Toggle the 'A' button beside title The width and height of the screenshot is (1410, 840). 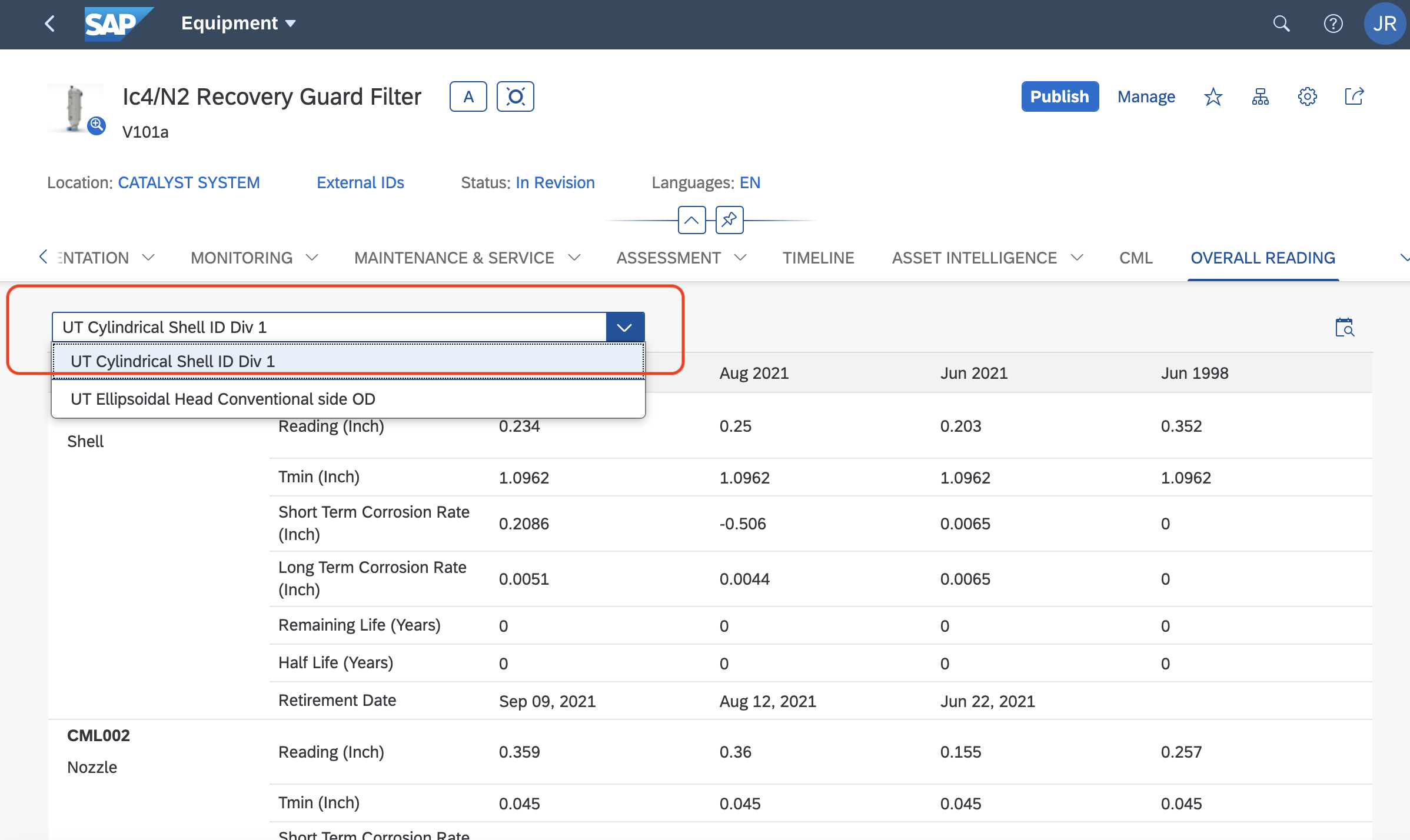(x=468, y=96)
